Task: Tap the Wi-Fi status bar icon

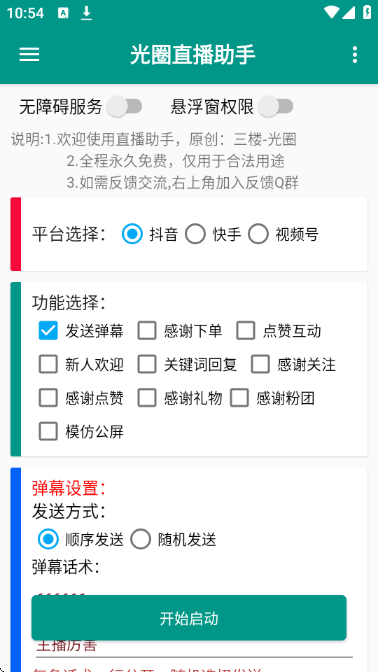Action: click(x=331, y=12)
